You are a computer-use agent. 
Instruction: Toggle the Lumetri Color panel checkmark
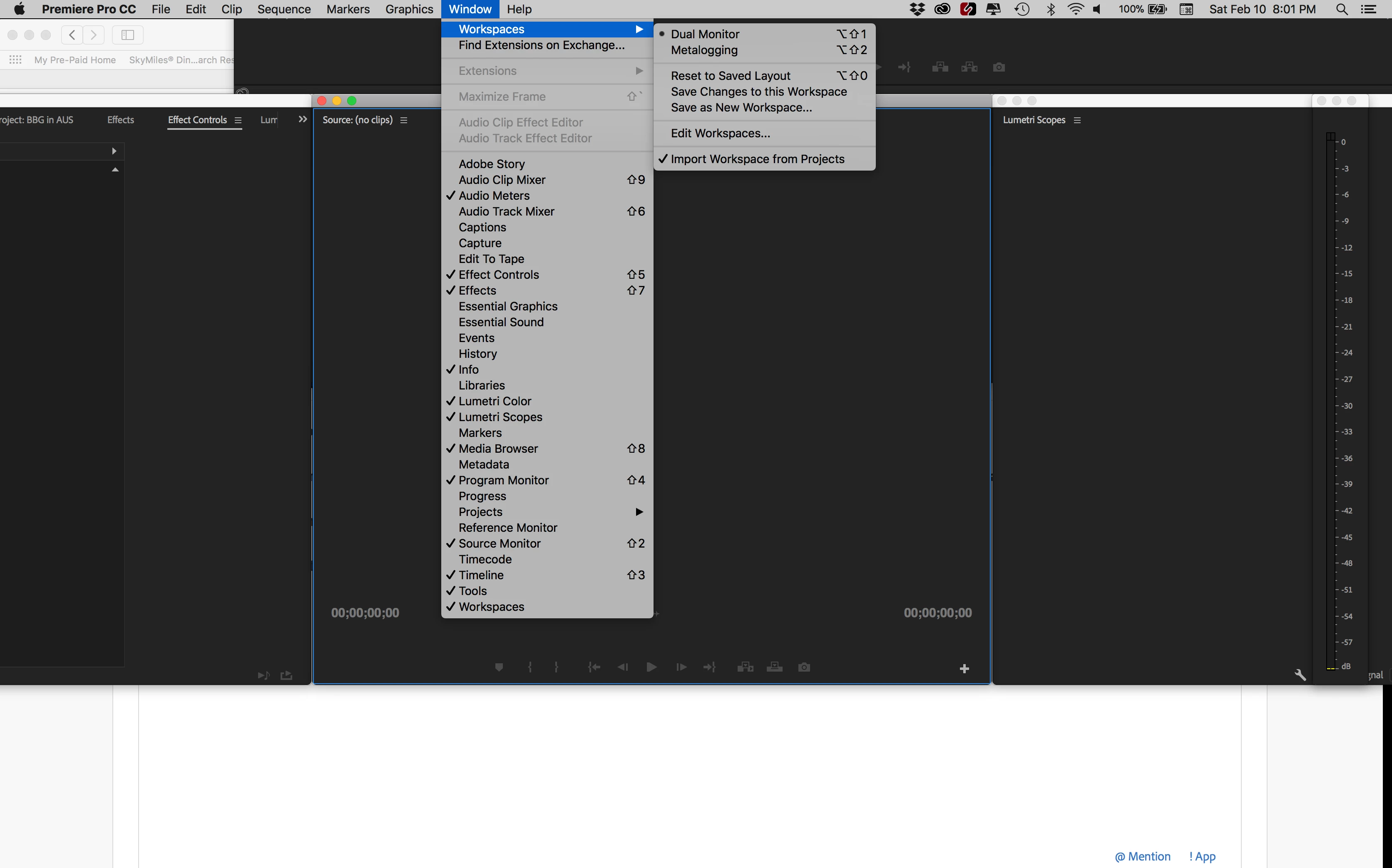coord(495,401)
